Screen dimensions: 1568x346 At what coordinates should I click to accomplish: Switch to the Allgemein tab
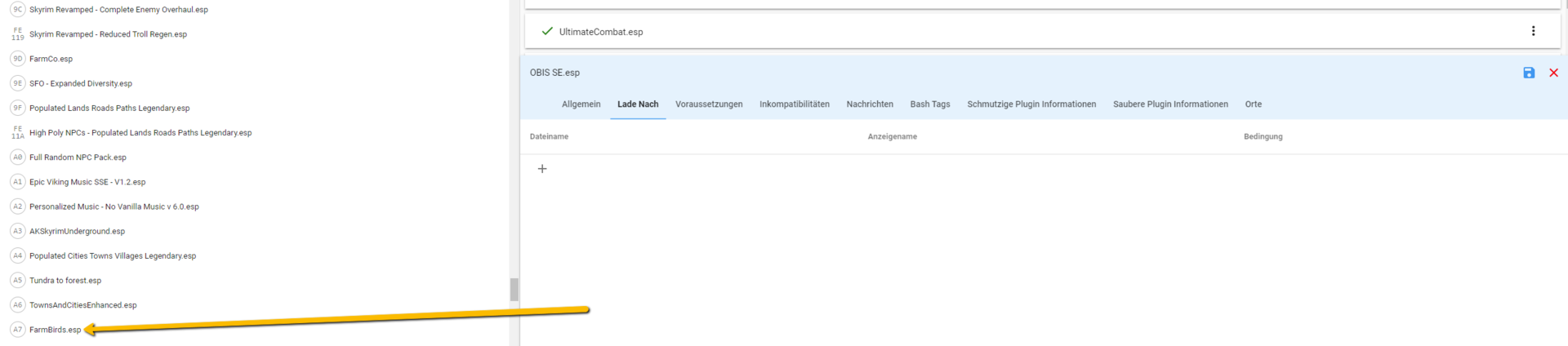click(581, 104)
